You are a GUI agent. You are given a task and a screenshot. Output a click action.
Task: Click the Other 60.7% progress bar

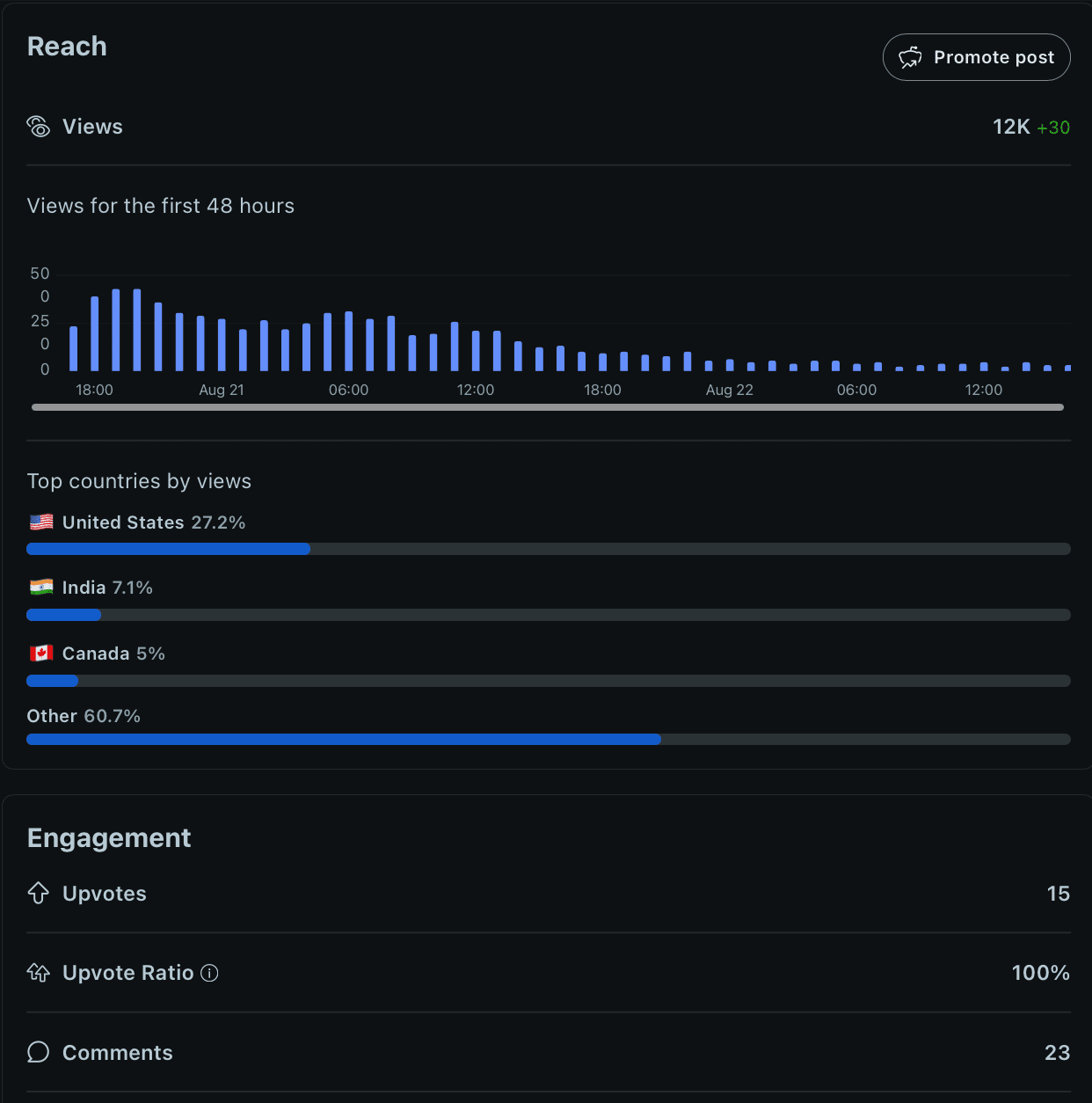(548, 740)
